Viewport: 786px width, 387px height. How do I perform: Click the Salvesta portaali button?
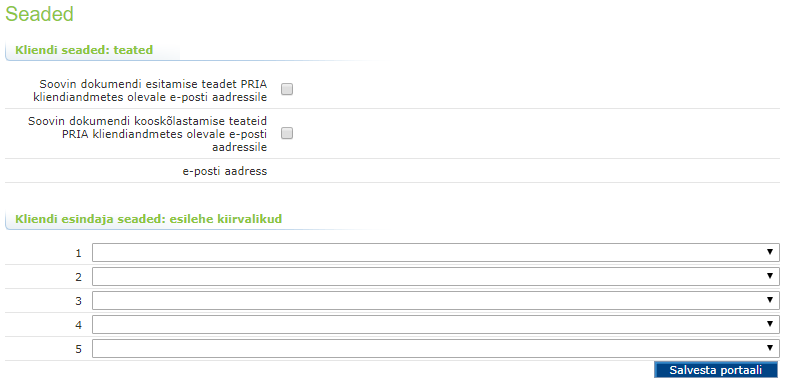tap(716, 370)
